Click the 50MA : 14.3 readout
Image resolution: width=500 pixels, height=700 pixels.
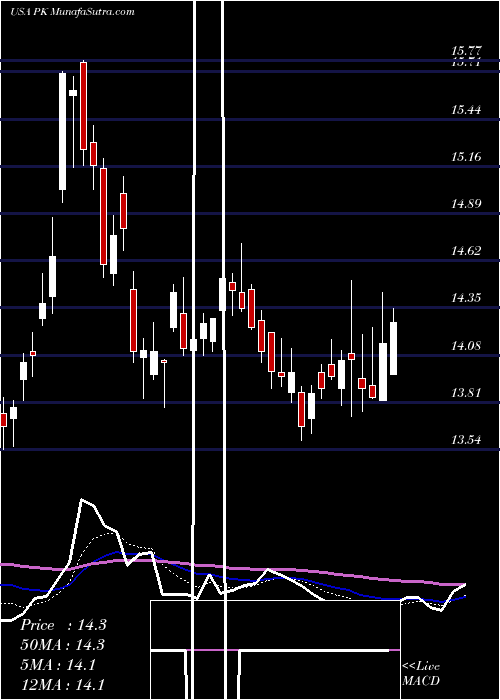point(63,645)
